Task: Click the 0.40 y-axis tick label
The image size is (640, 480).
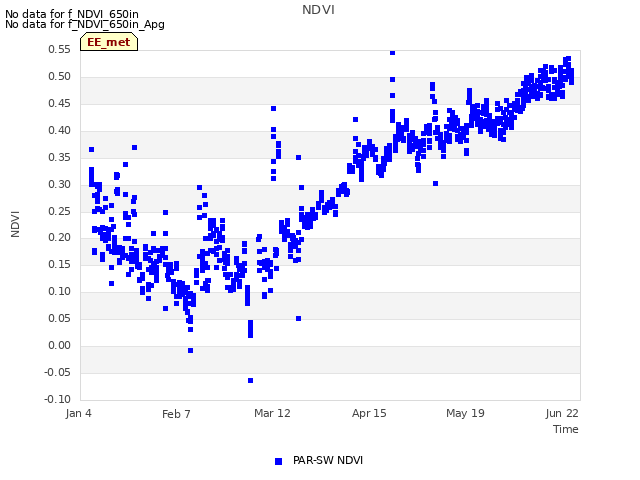Action: [x=60, y=130]
